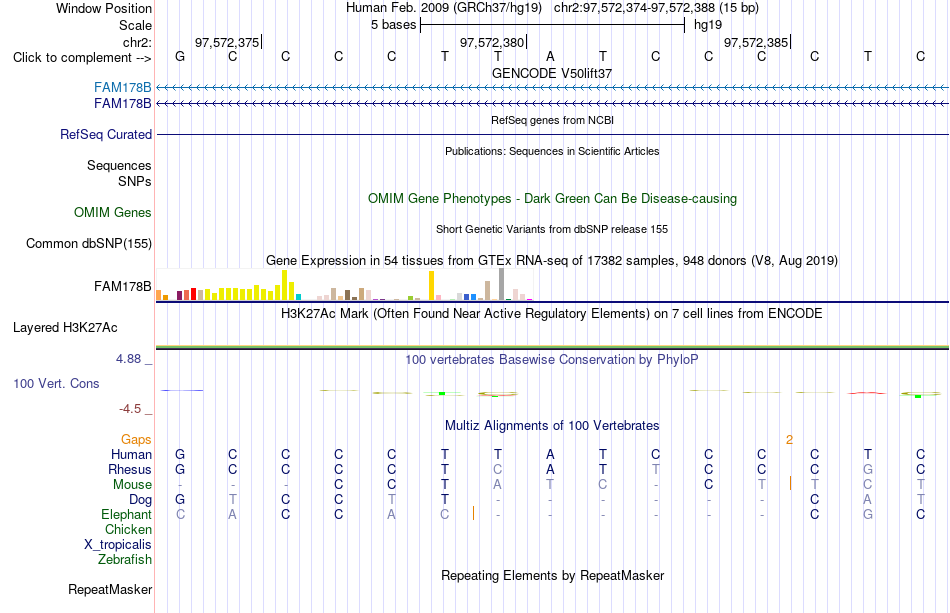Screen dimensions: 950x613
Task: Click the A base in the Dog row
Action: click(x=868, y=500)
